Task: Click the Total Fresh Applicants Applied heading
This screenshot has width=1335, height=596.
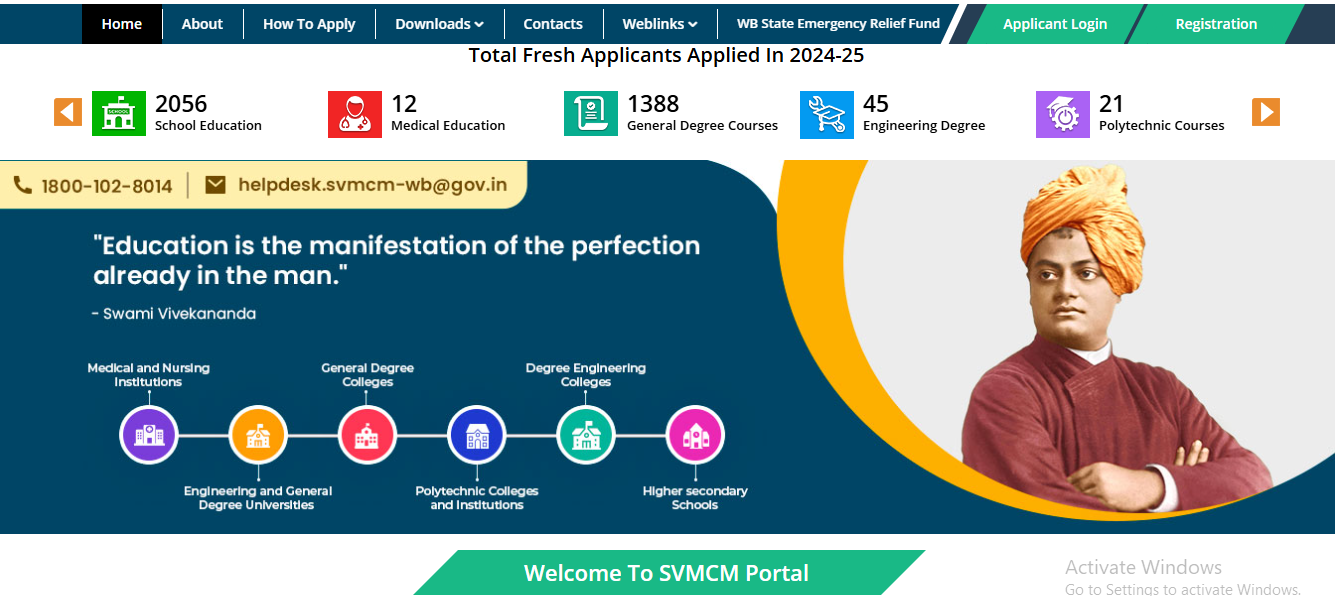Action: pos(666,56)
